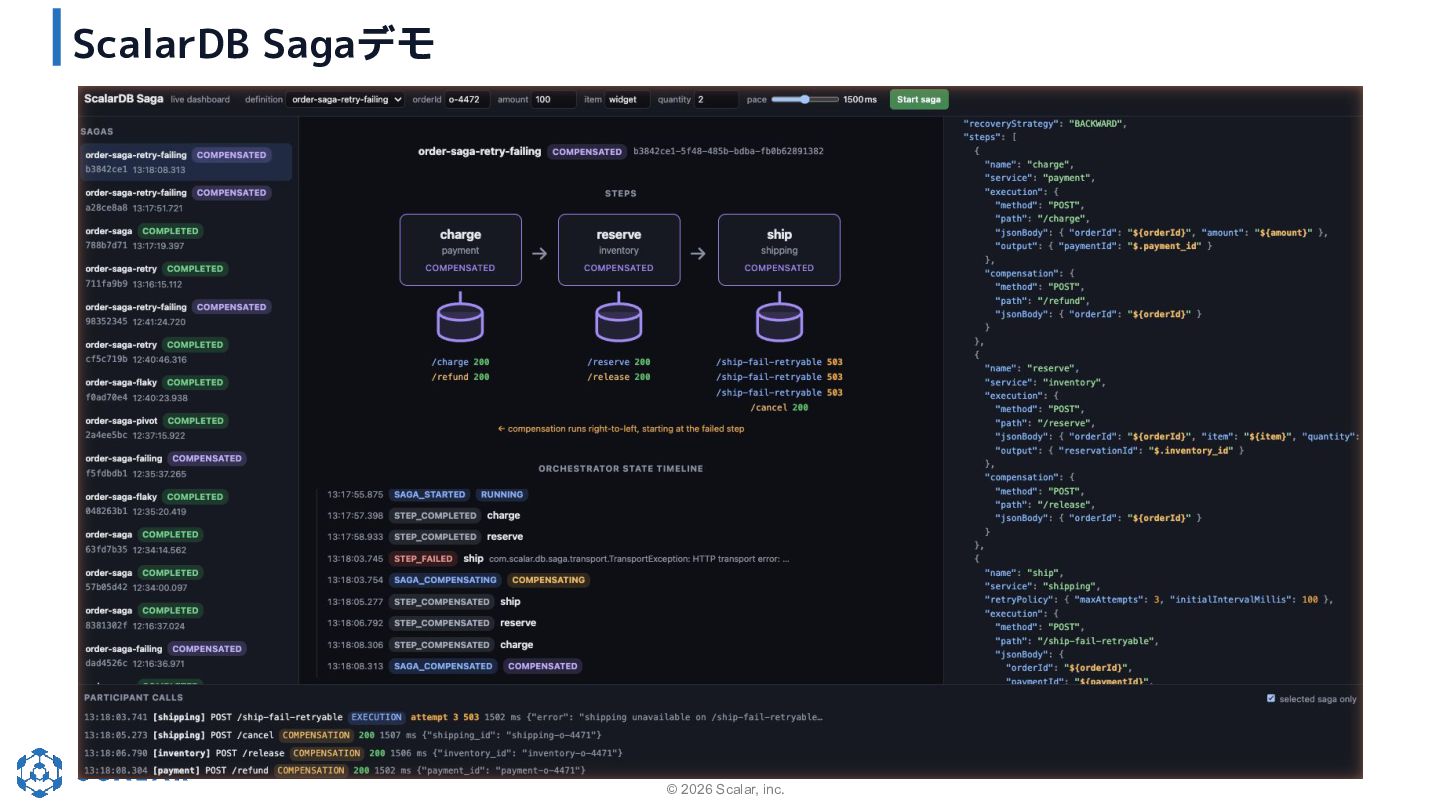1440x810 pixels.
Task: Click the STEP_COMPENSATED reserve timeline entry
Action: 432,623
